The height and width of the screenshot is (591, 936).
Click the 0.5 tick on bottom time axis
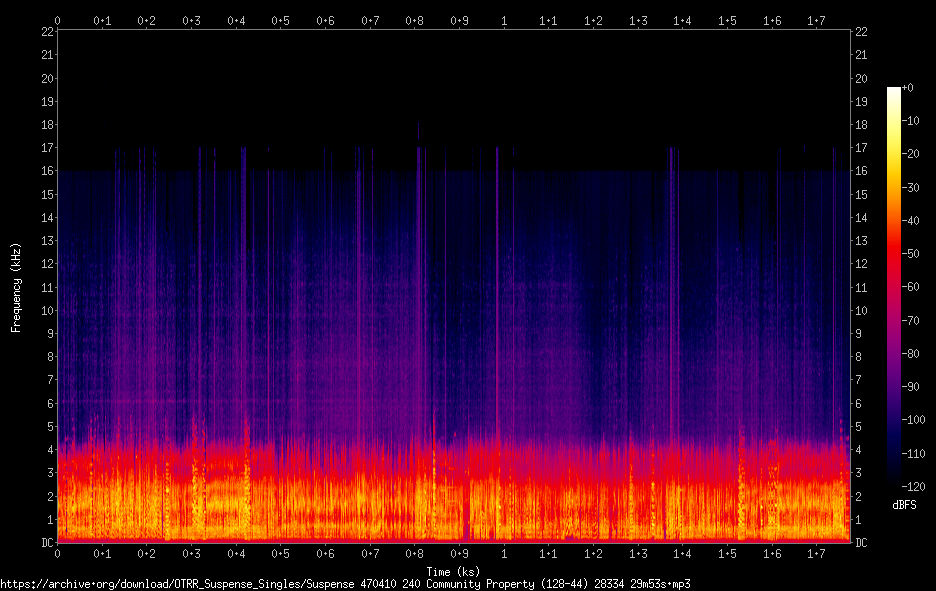click(281, 554)
